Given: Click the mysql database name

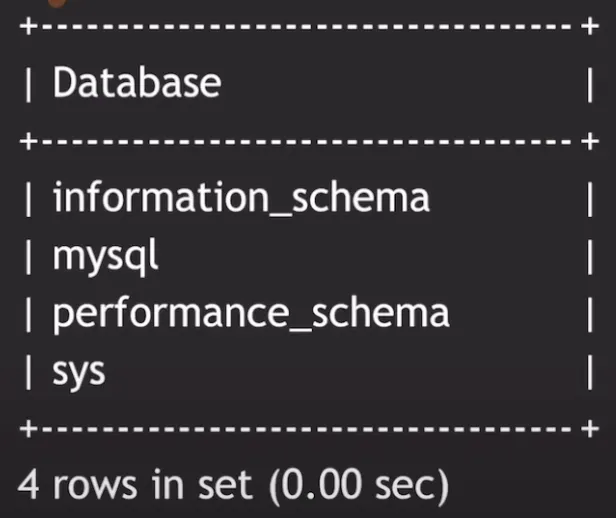Looking at the screenshot, I should pos(105,256).
